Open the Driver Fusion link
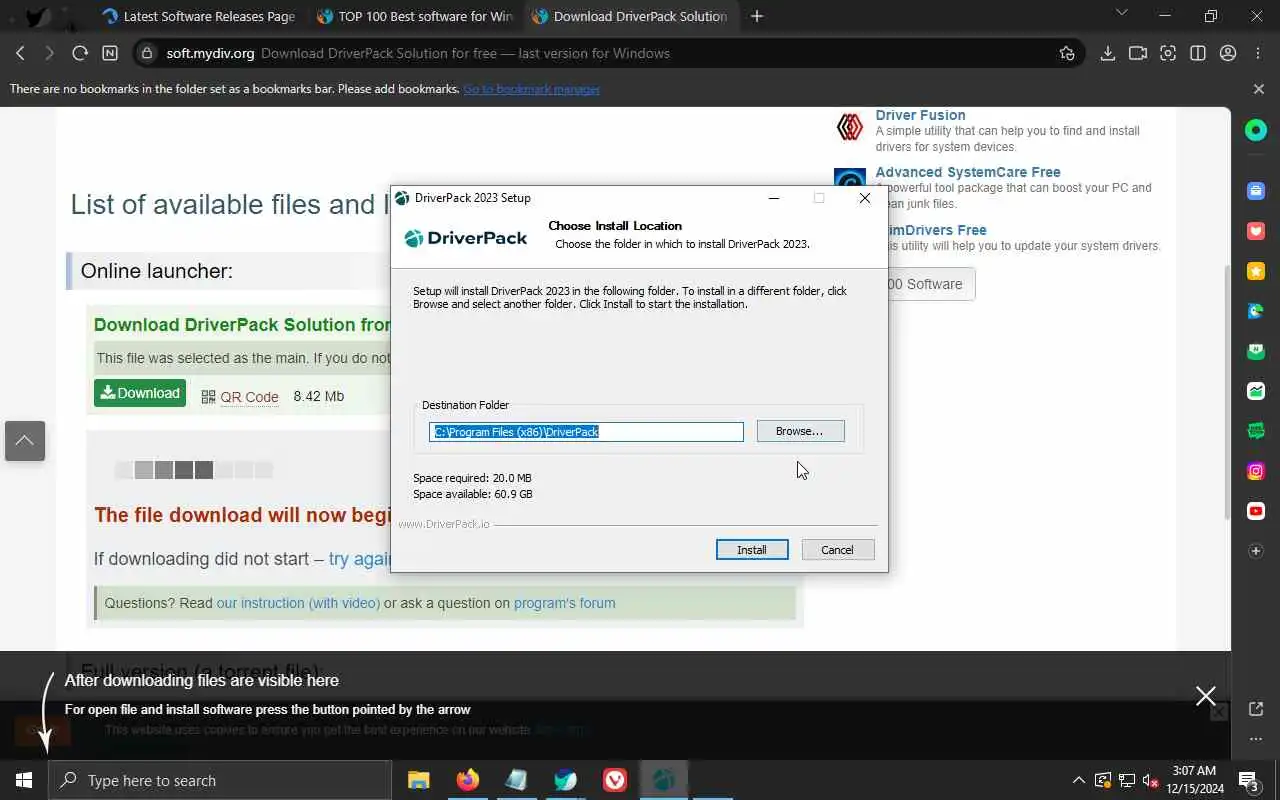The height and width of the screenshot is (800, 1280). click(x=920, y=115)
